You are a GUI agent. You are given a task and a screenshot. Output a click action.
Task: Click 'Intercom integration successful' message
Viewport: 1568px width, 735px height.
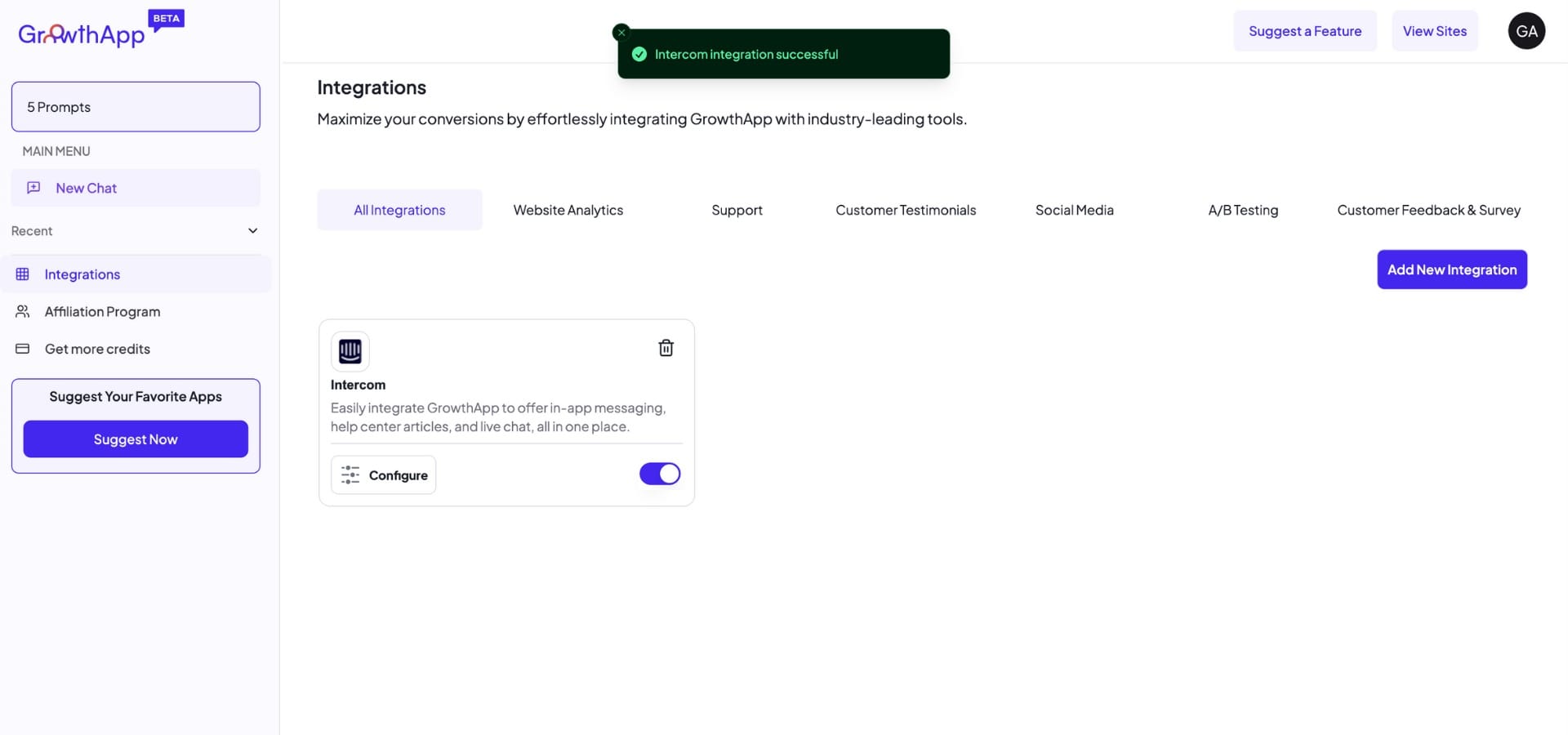coord(746,54)
